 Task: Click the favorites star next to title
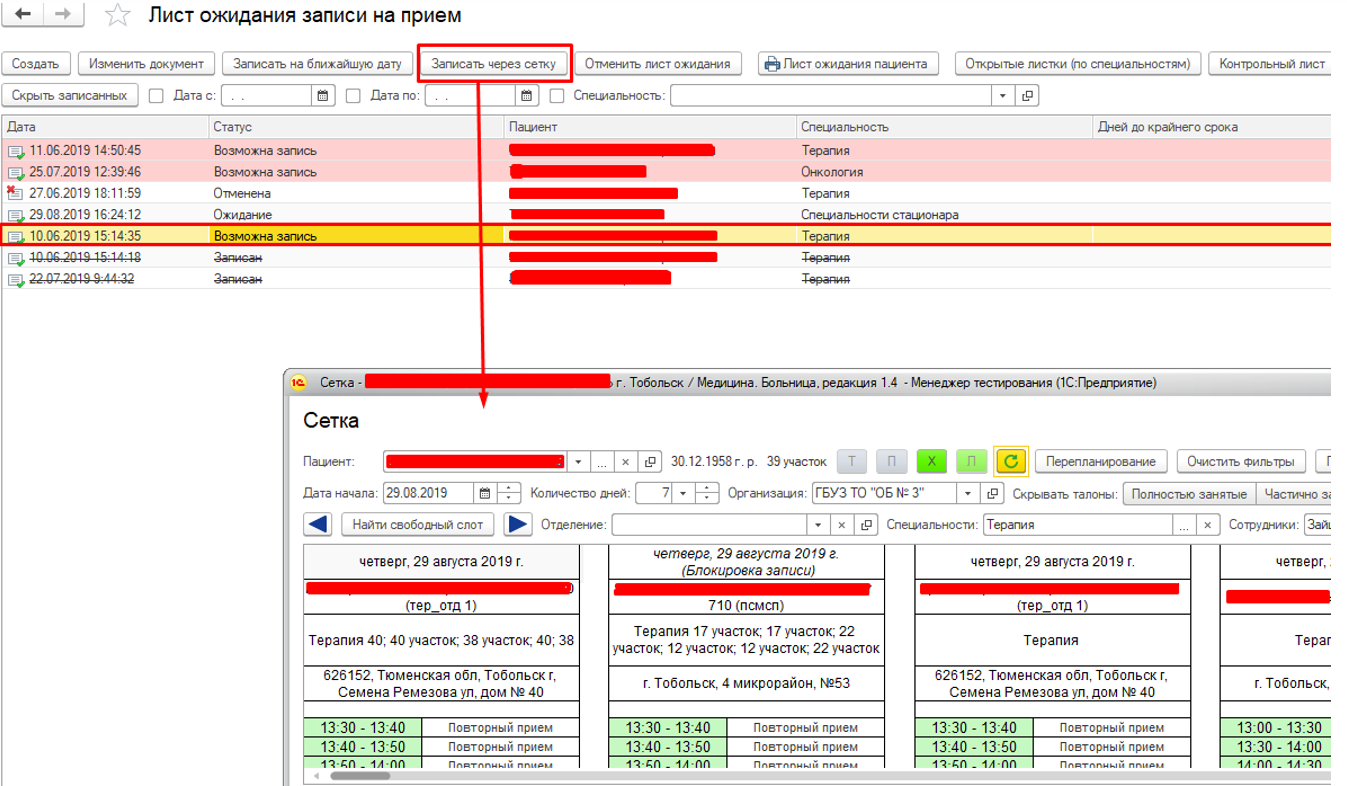click(117, 16)
